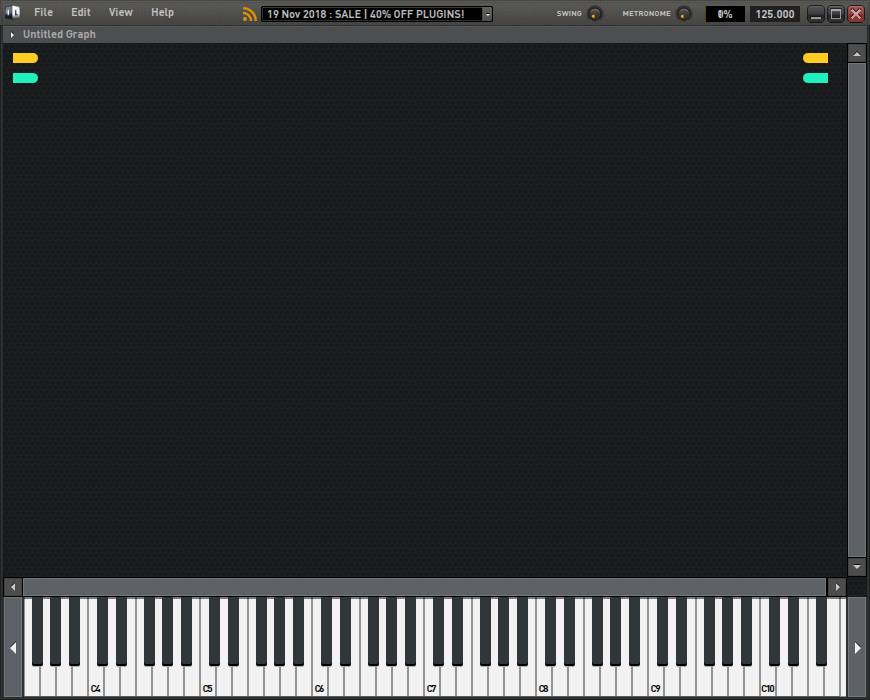Viewport: 870px width, 700px height.
Task: Play the C5 piano key
Action: tap(208, 683)
